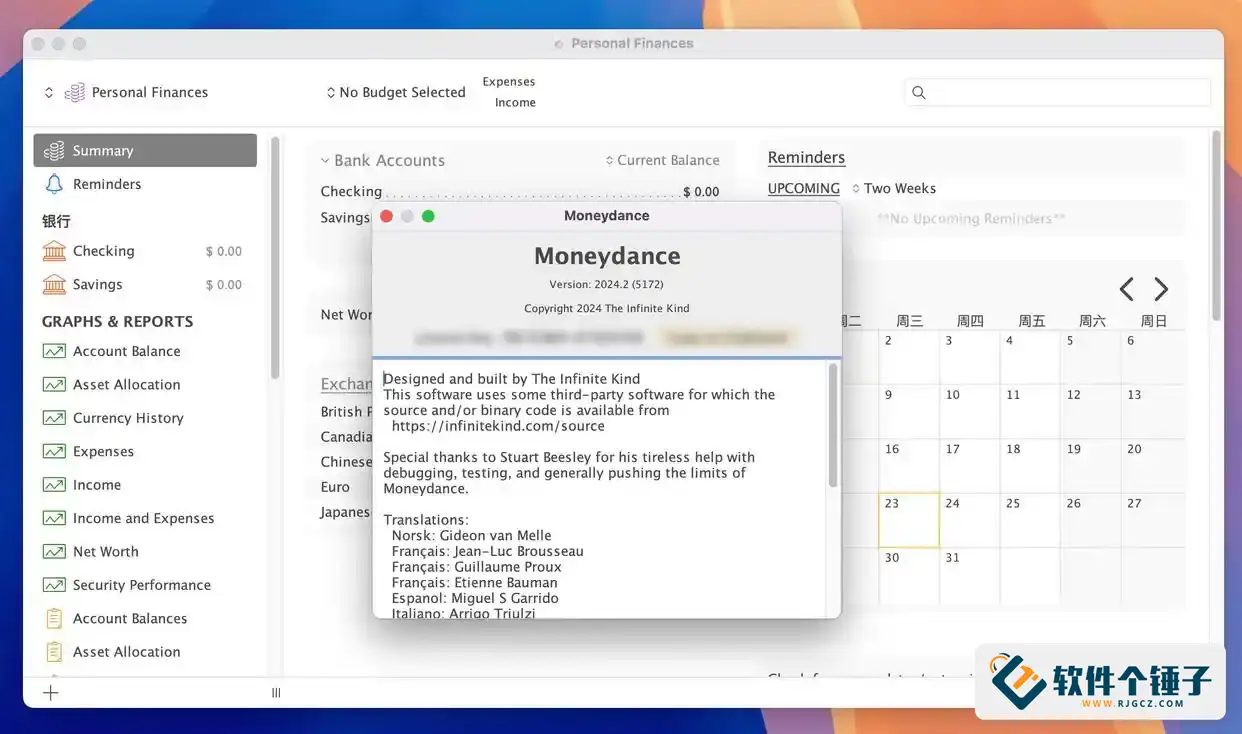Click the Version: 2024.2 (5172) text
Image resolution: width=1242 pixels, height=734 pixels.
click(607, 285)
